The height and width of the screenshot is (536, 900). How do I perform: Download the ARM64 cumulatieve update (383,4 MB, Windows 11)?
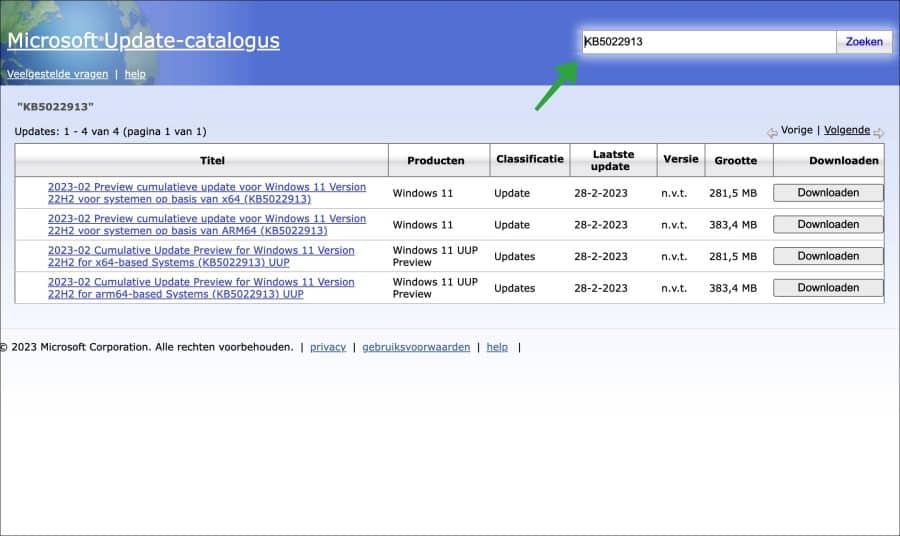coord(828,224)
